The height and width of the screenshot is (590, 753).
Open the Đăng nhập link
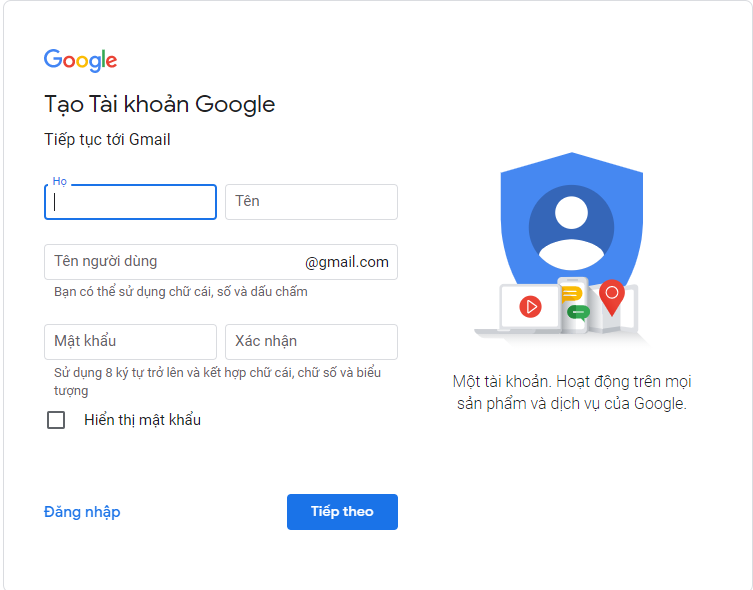point(82,512)
